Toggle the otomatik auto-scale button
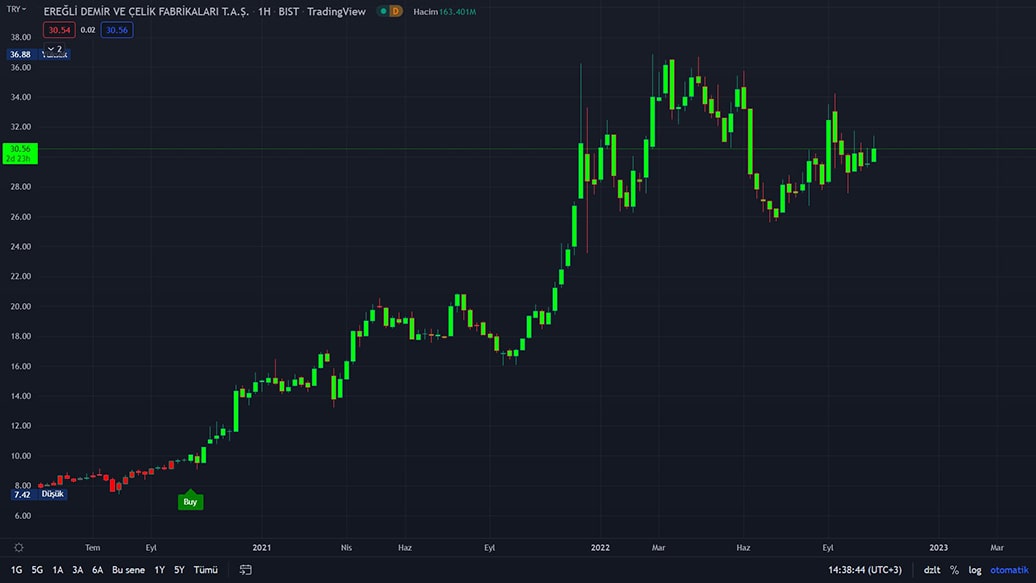This screenshot has height=583, width=1036. click(x=1009, y=570)
